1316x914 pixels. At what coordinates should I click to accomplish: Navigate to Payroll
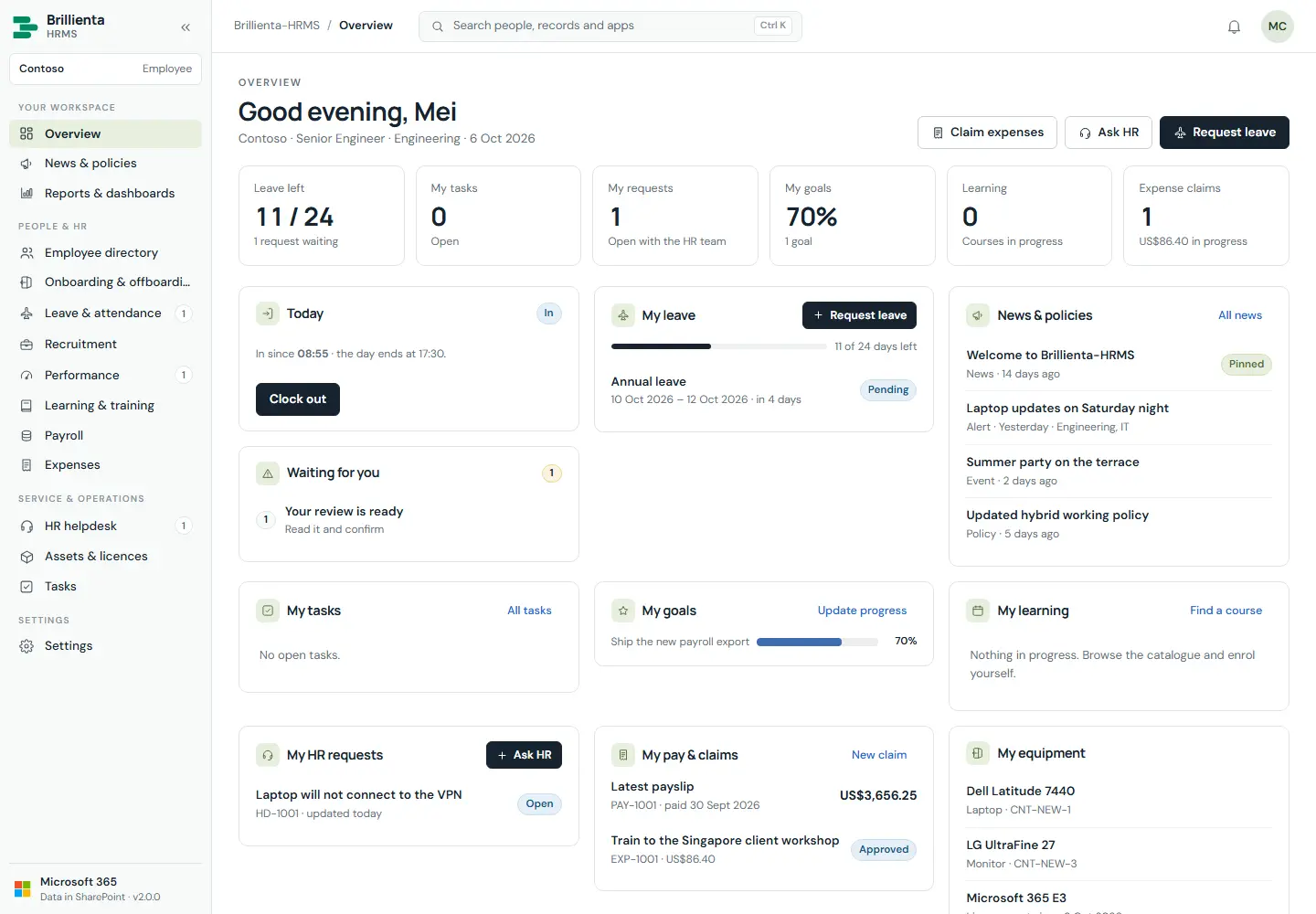(105, 435)
